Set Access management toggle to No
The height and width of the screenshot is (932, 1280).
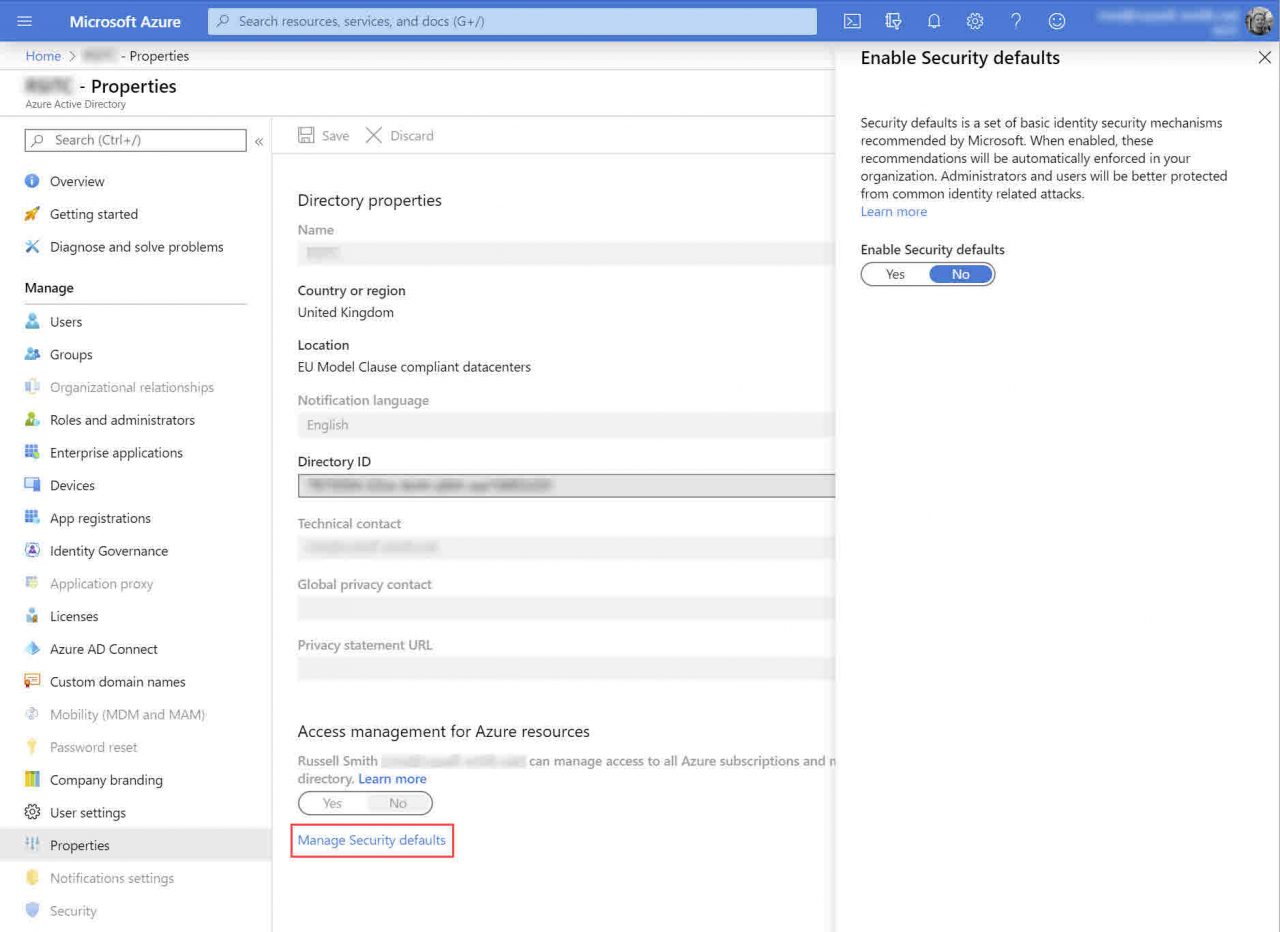tap(398, 803)
